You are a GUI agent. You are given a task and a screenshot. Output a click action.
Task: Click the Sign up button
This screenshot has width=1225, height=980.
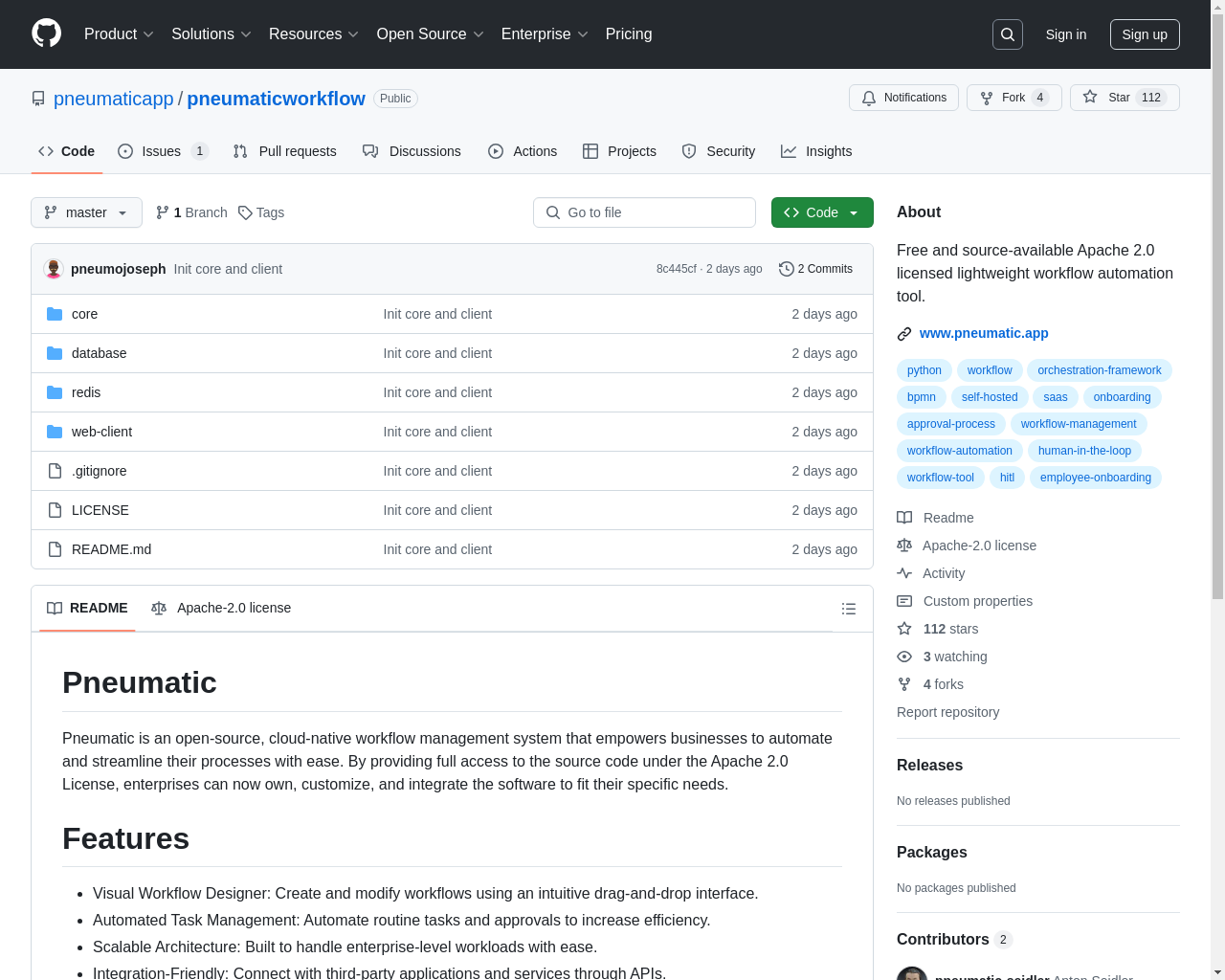1145,34
